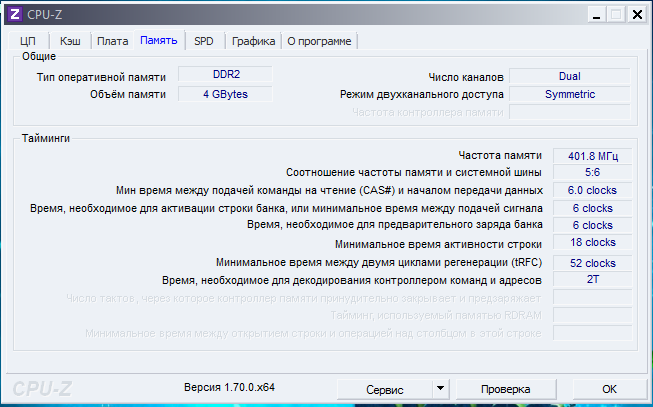
Task: Open the О программе tab
Action: [319, 41]
